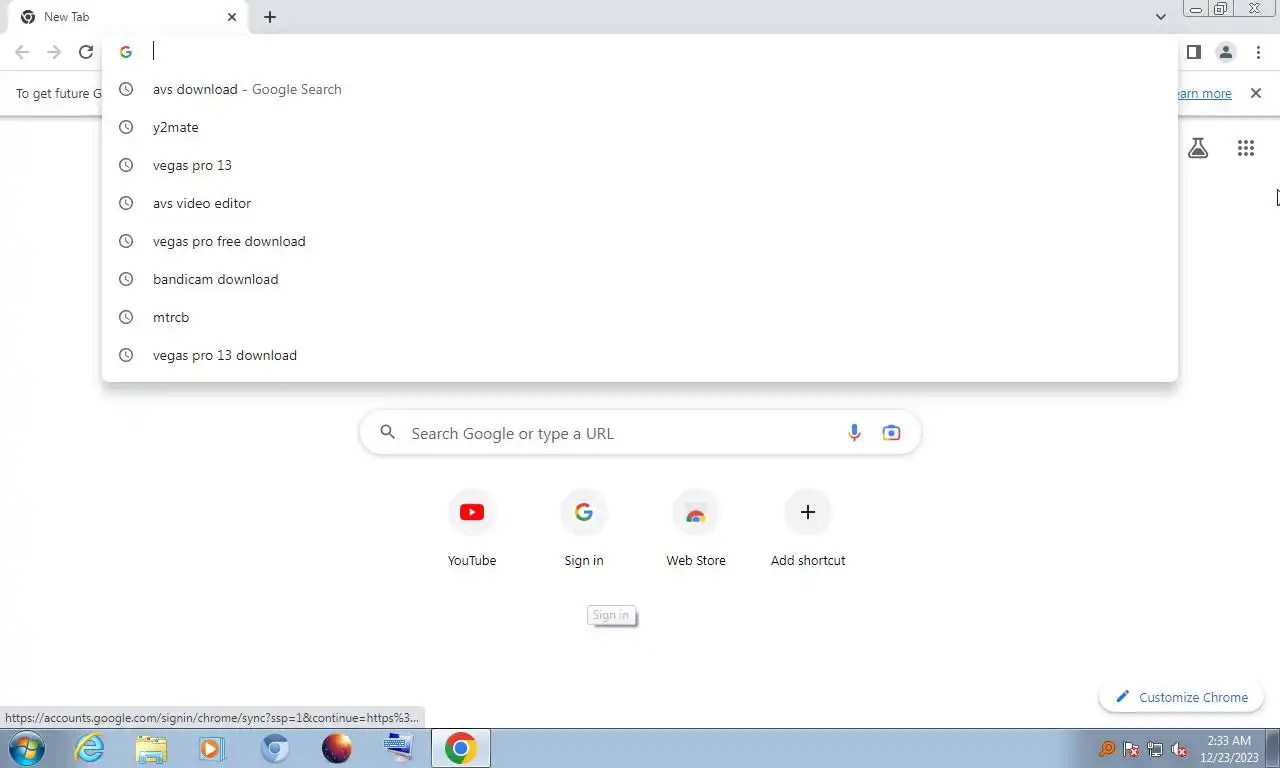The image size is (1280, 768).
Task: Toggle the side panel icon
Action: click(x=1193, y=52)
